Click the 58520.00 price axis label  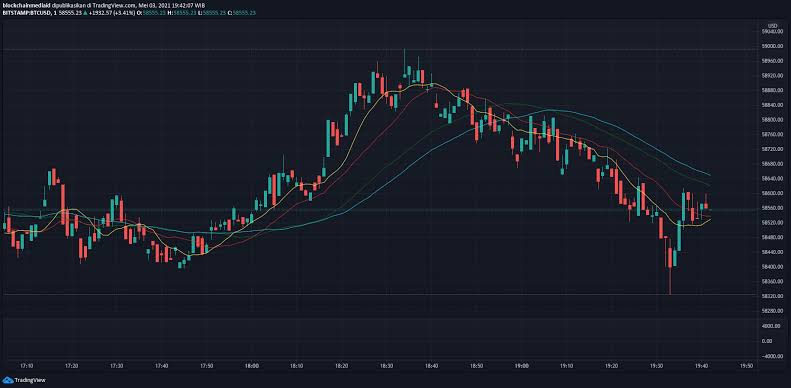[x=771, y=223]
